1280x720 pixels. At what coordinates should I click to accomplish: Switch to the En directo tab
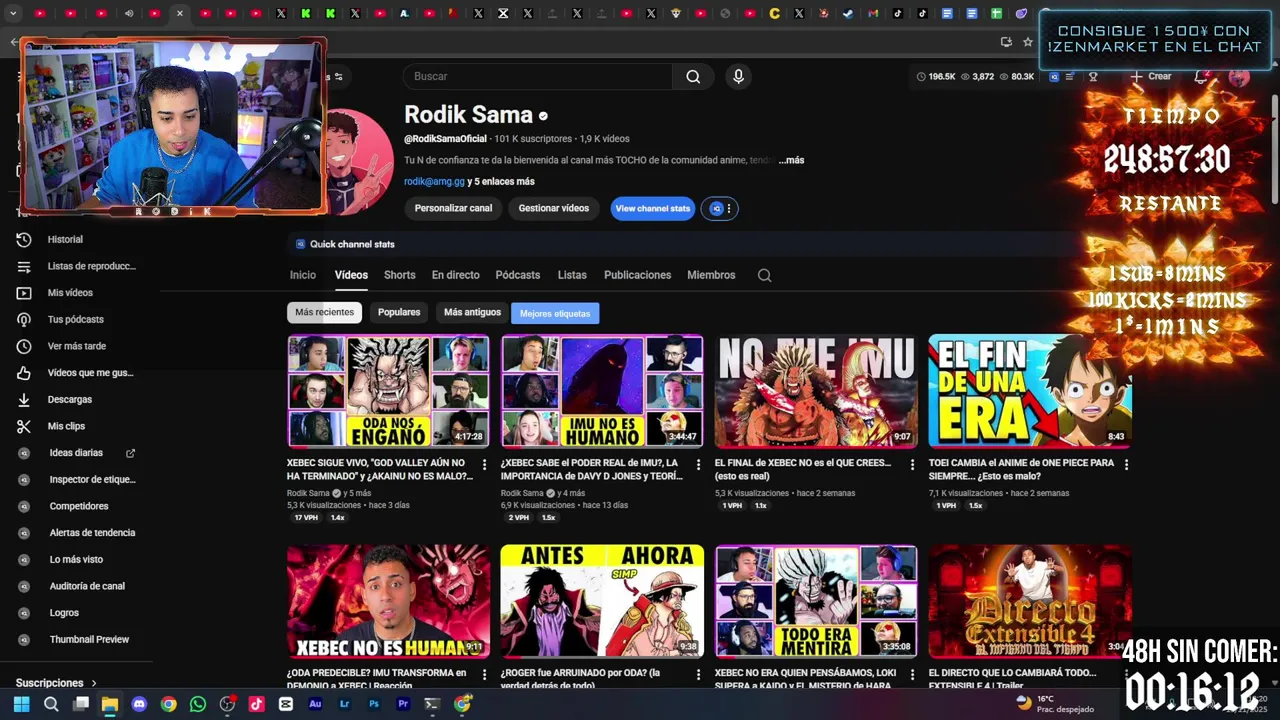[455, 275]
